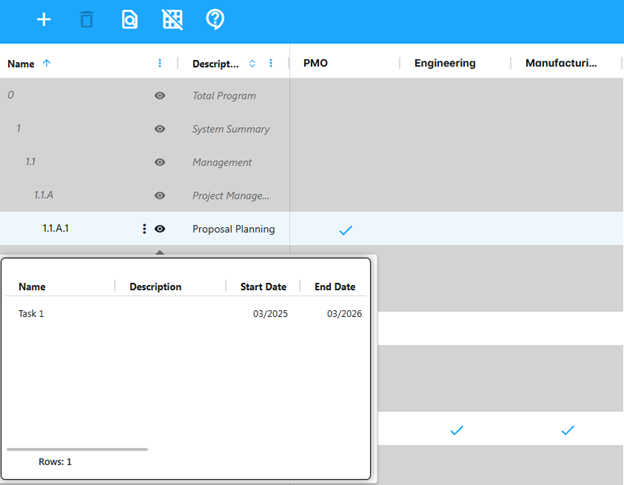Click the Name column header in main grid
This screenshot has width=624, height=485.
[x=21, y=64]
